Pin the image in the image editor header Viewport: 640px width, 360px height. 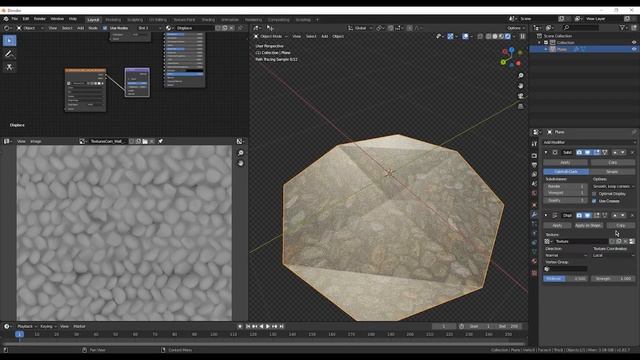tap(161, 141)
